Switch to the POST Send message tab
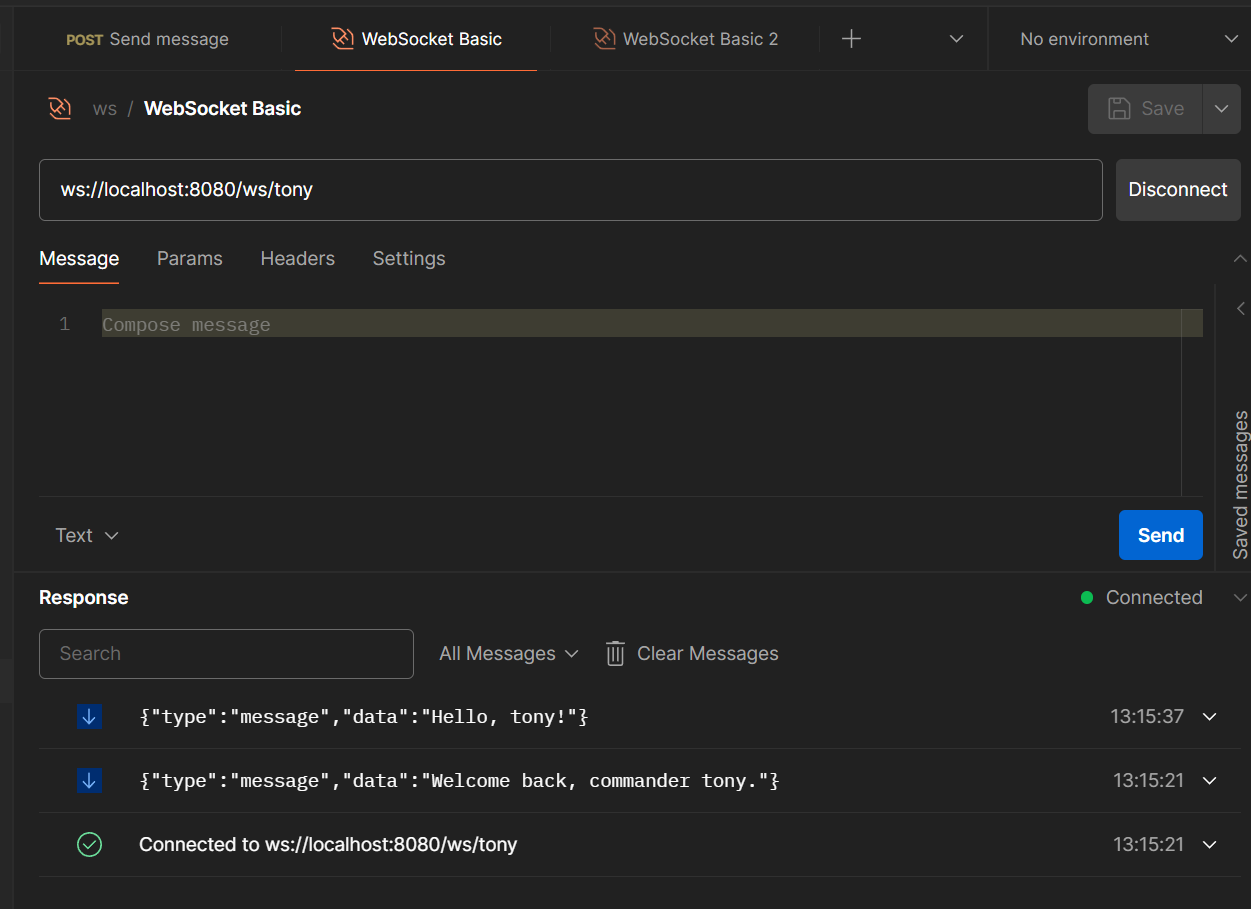 (147, 39)
